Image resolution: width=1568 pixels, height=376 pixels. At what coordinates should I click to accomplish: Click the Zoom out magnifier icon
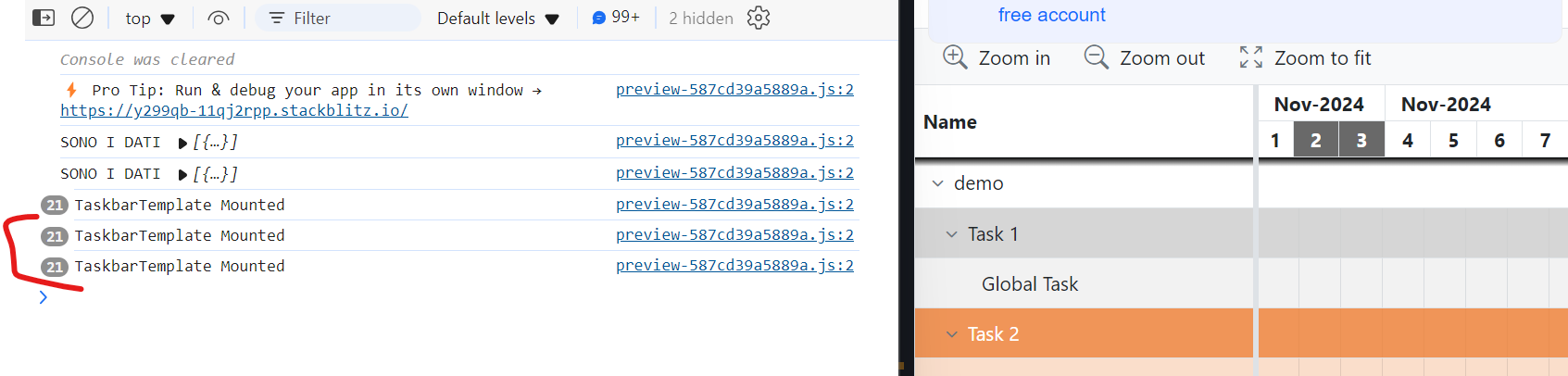(1096, 57)
